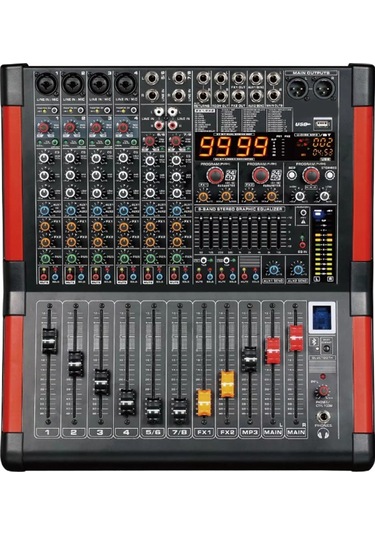Click the channel 3 fader cap
This screenshot has width=375, height=535.
point(102,382)
